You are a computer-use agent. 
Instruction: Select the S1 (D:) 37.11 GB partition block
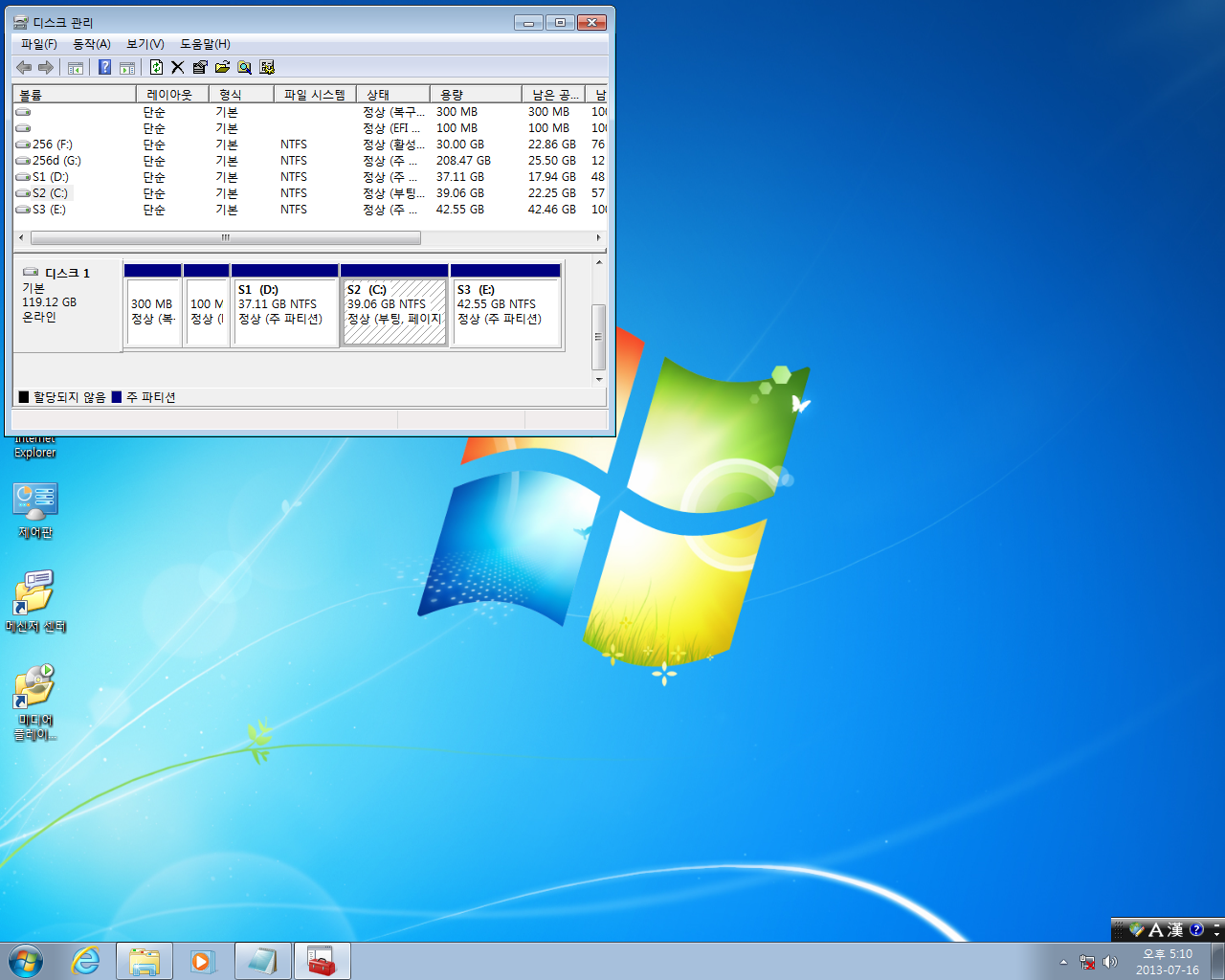pyautogui.click(x=285, y=305)
